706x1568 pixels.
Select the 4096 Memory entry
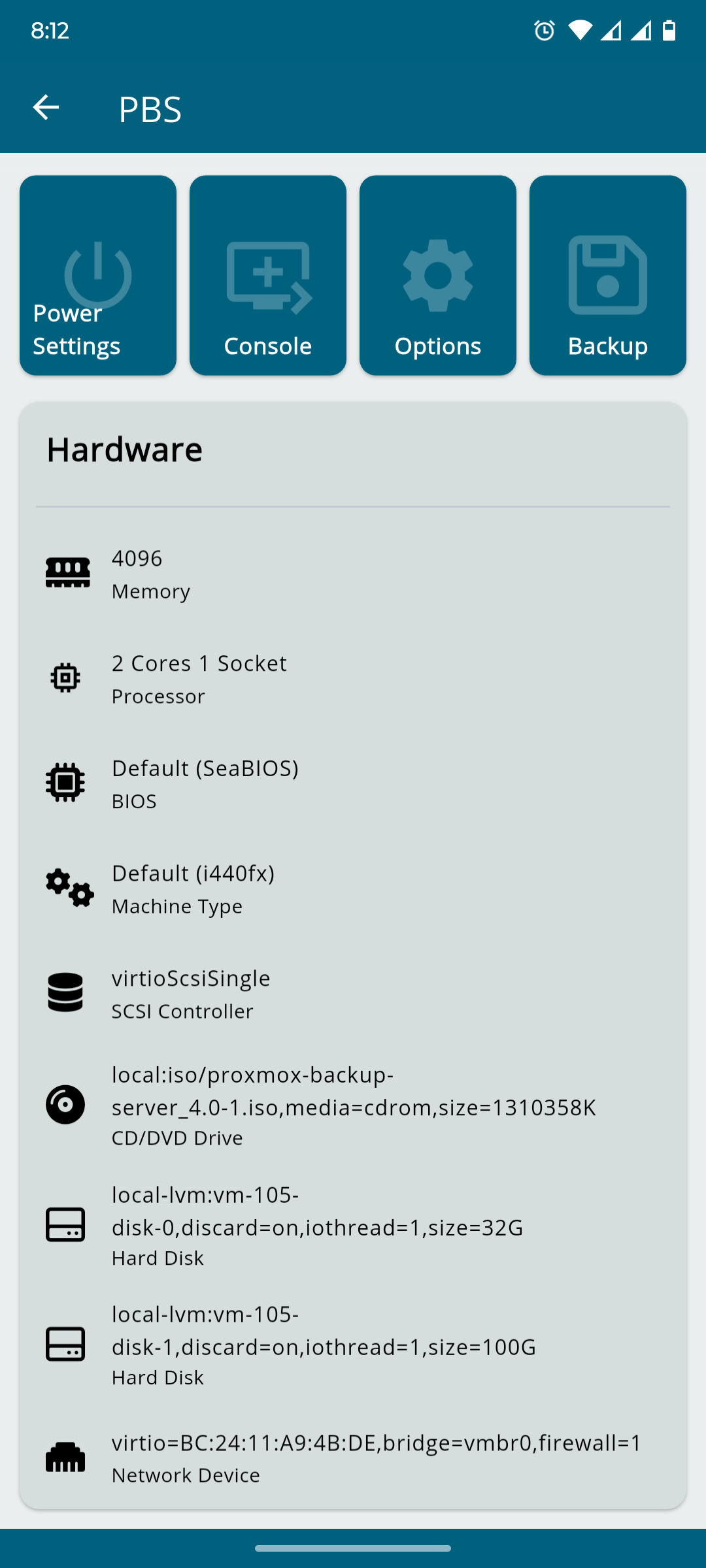tap(150, 574)
